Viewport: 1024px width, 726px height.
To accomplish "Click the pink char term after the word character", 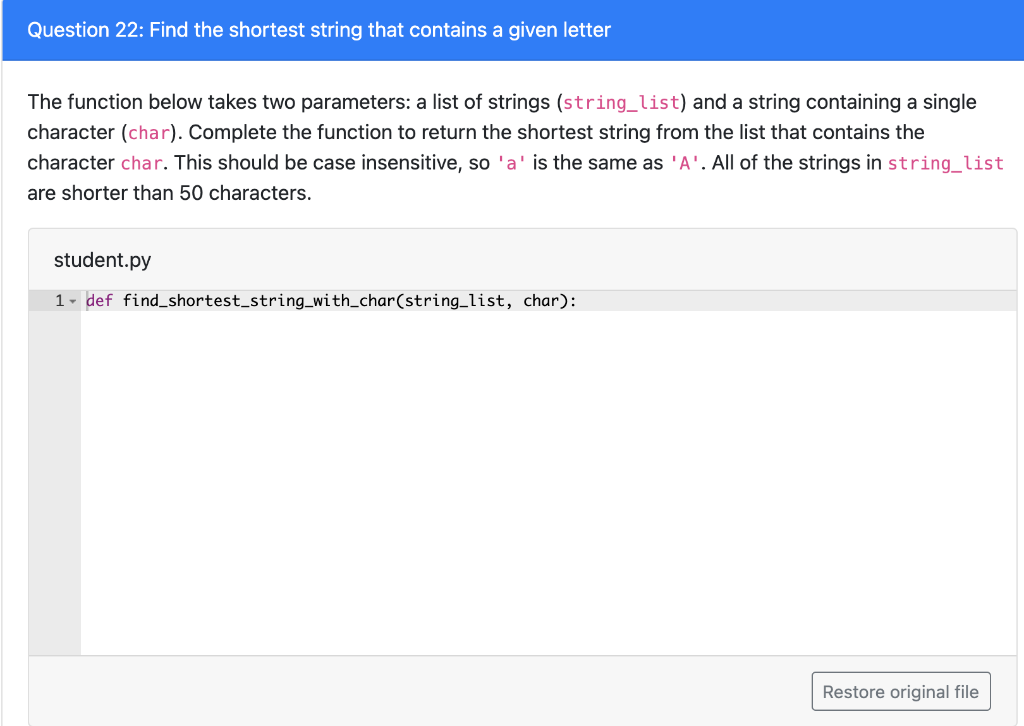I will pos(141,163).
